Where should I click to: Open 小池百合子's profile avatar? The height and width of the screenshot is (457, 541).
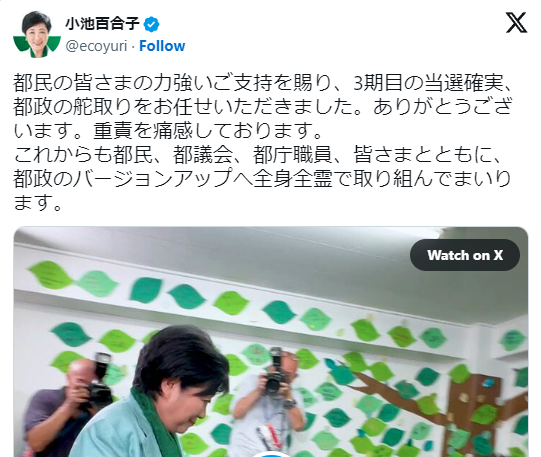point(37,34)
